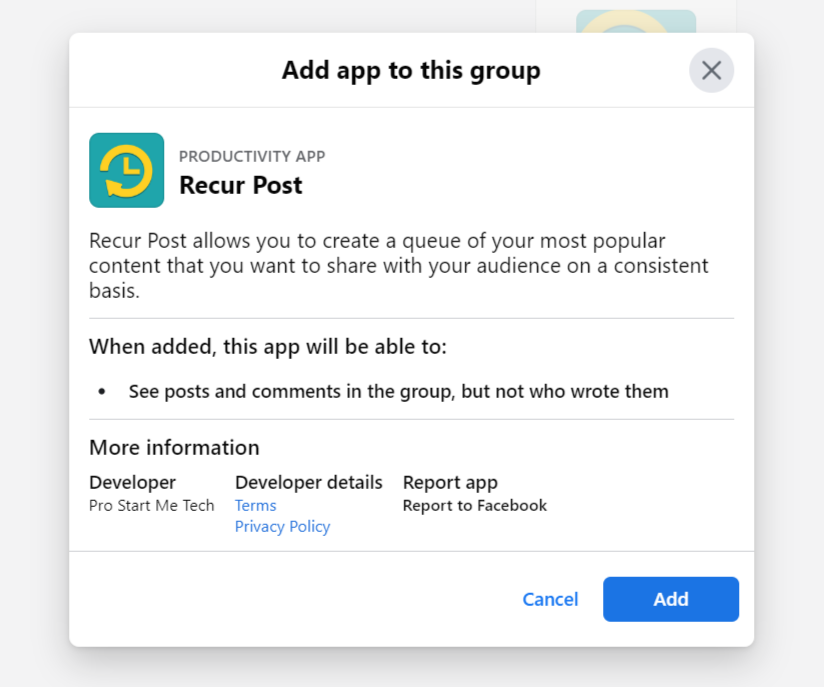The width and height of the screenshot is (824, 687).
Task: Click Report to Facebook
Action: tap(475, 505)
